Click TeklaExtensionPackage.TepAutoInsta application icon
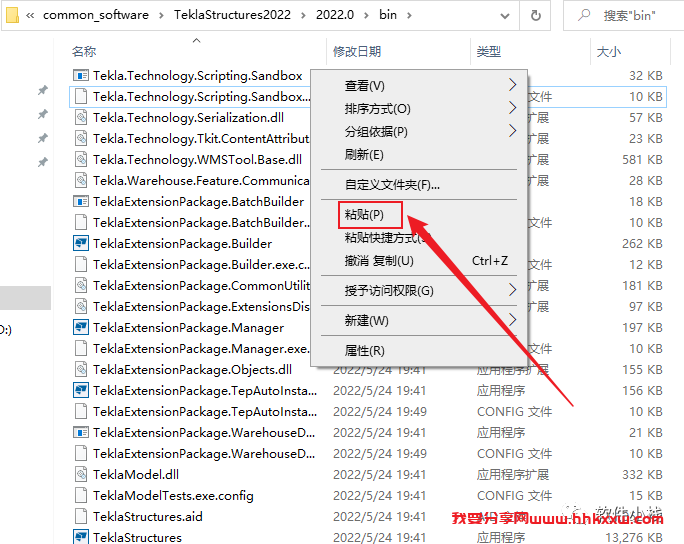Screen dimensions: 684x544 [81, 390]
